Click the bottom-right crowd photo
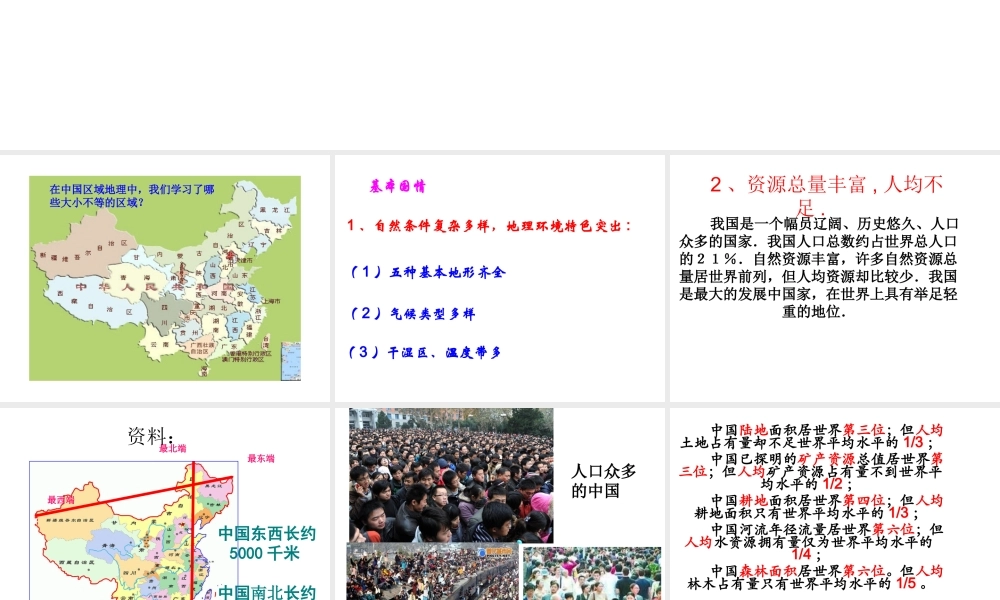Image resolution: width=1000 pixels, height=600 pixels. pyautogui.click(x=592, y=573)
